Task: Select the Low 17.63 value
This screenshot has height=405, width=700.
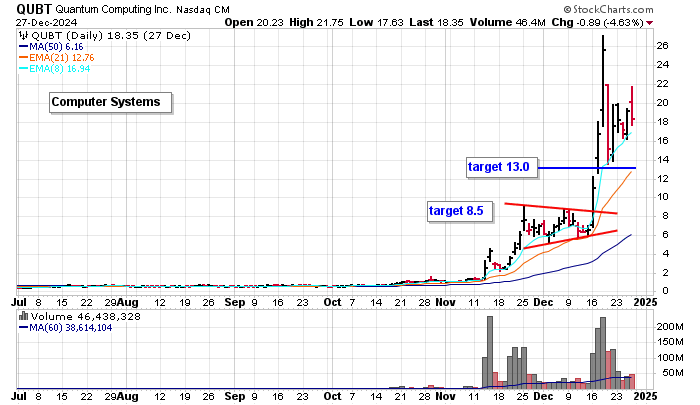Action: pyautogui.click(x=376, y=22)
